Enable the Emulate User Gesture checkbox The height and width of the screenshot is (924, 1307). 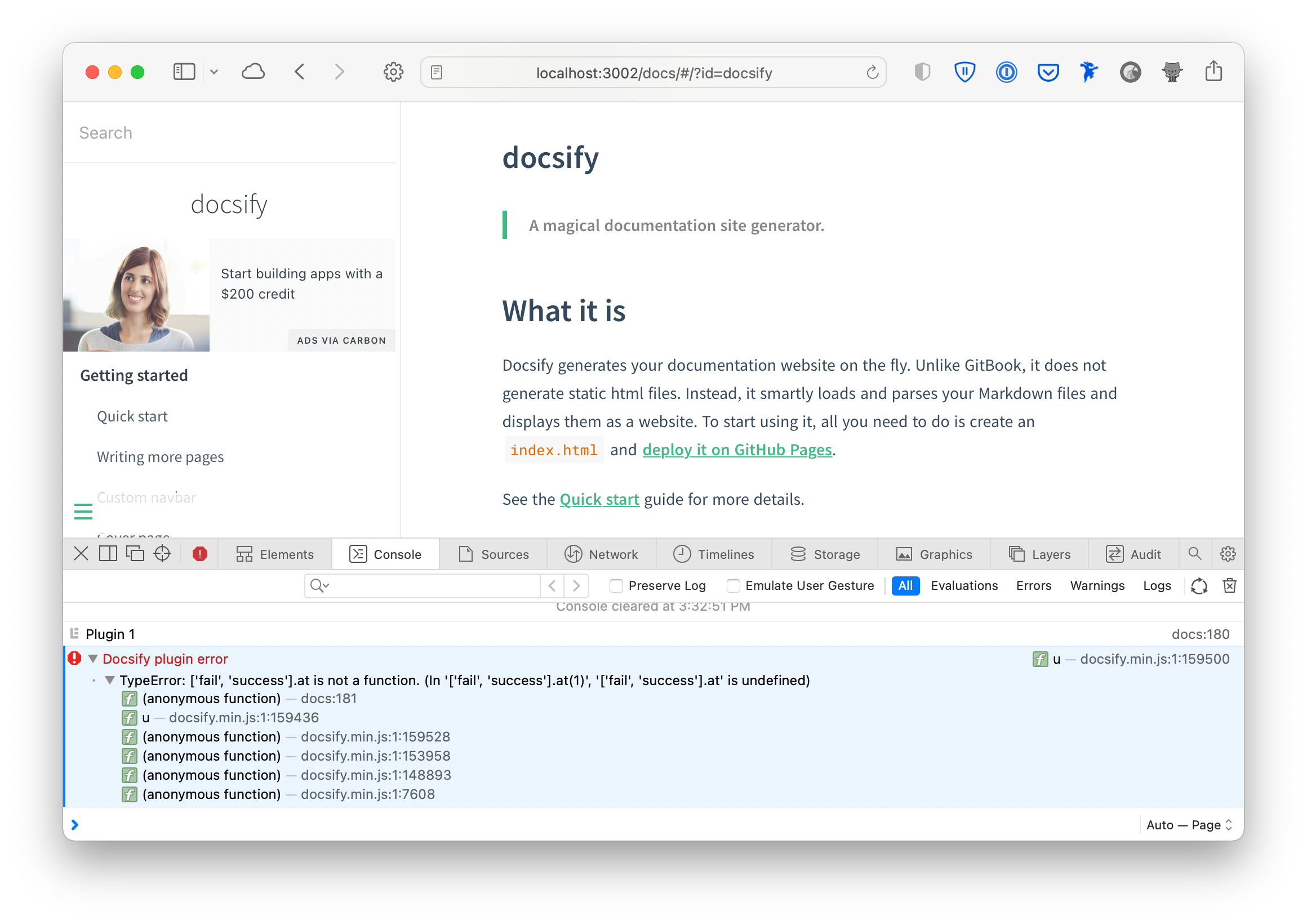click(x=733, y=586)
